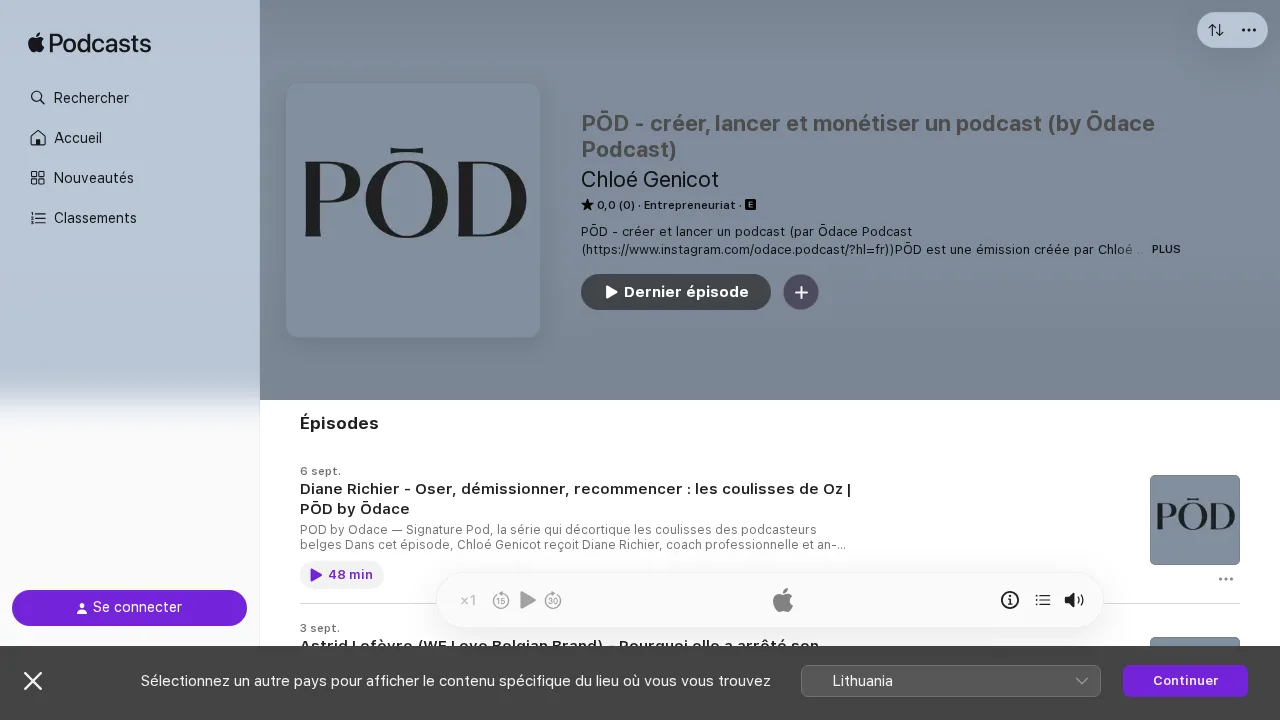Click the 6 sept. episode date
This screenshot has width=1280, height=720.
[x=320, y=471]
